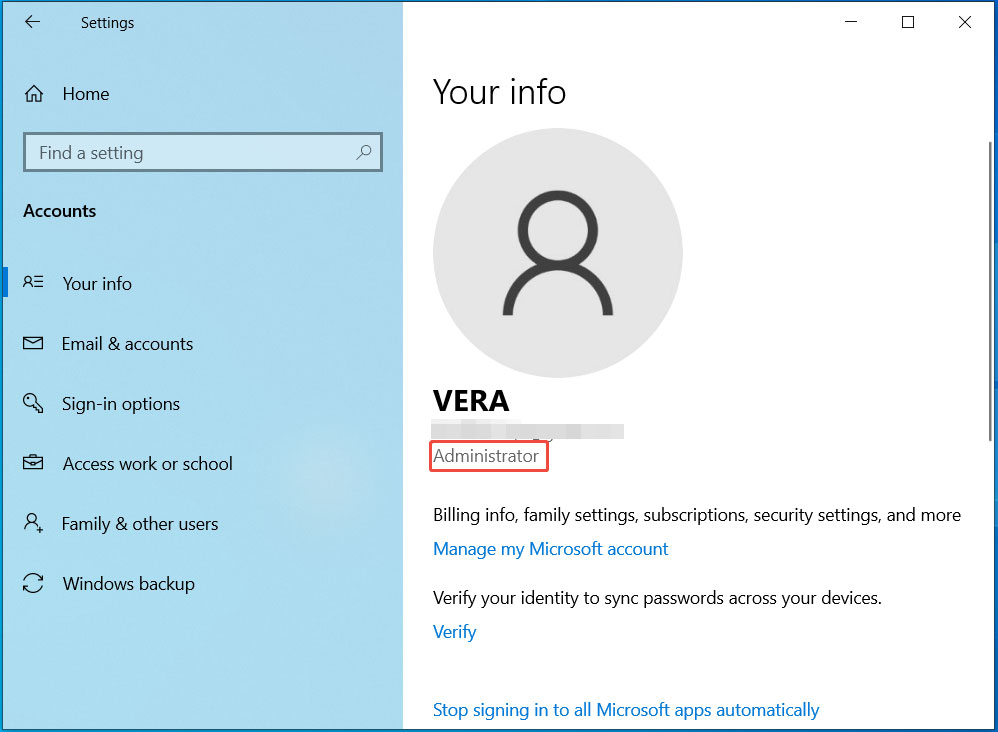
Task: Click the Your info page title
Action: click(499, 92)
